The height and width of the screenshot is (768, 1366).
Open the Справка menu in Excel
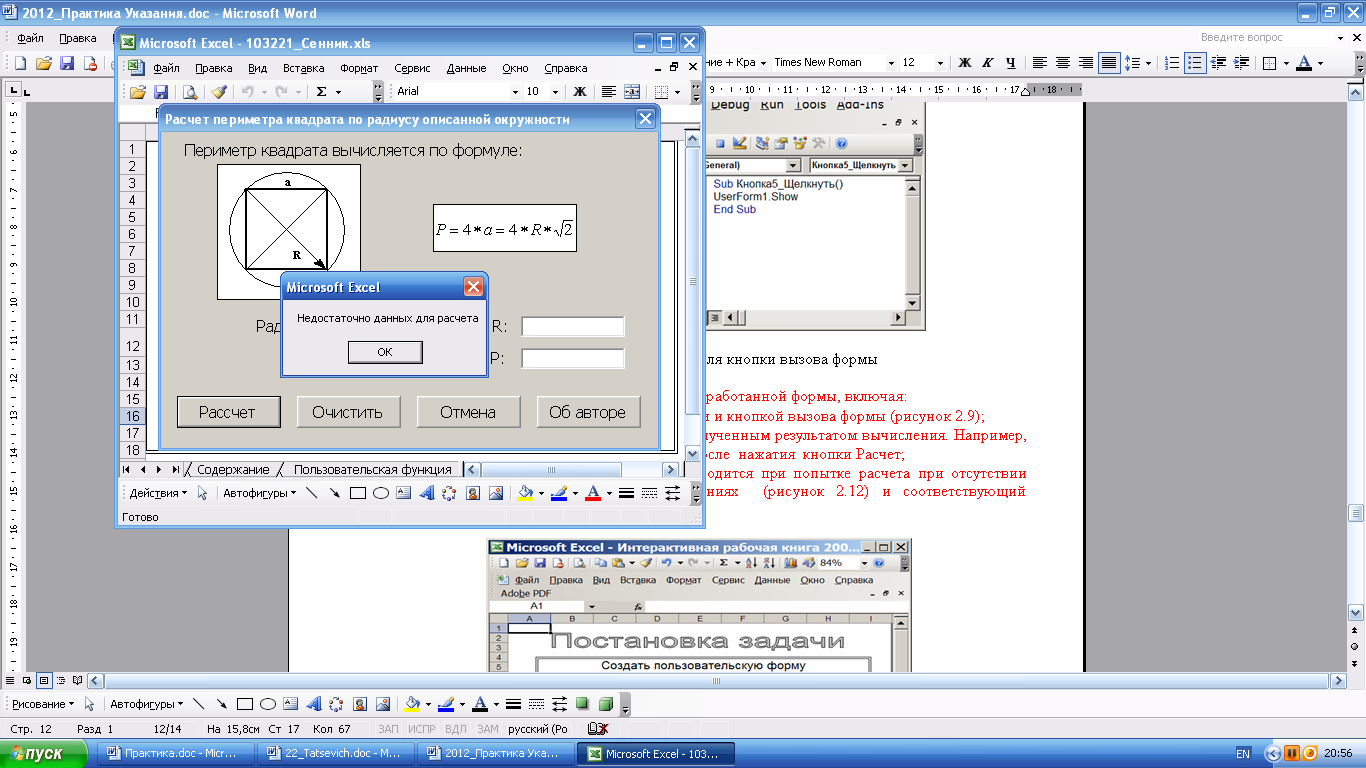pos(566,69)
